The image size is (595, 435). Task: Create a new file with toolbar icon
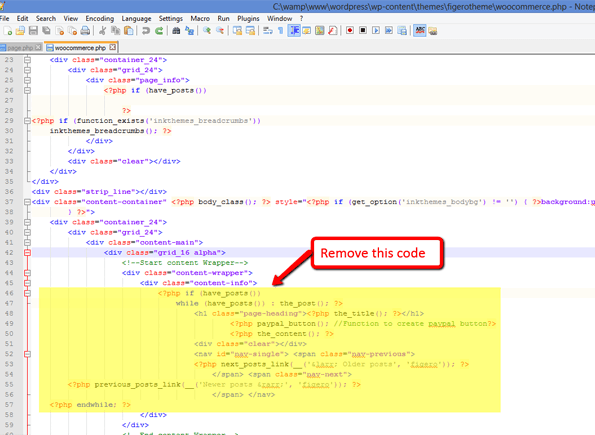pyautogui.click(x=8, y=31)
